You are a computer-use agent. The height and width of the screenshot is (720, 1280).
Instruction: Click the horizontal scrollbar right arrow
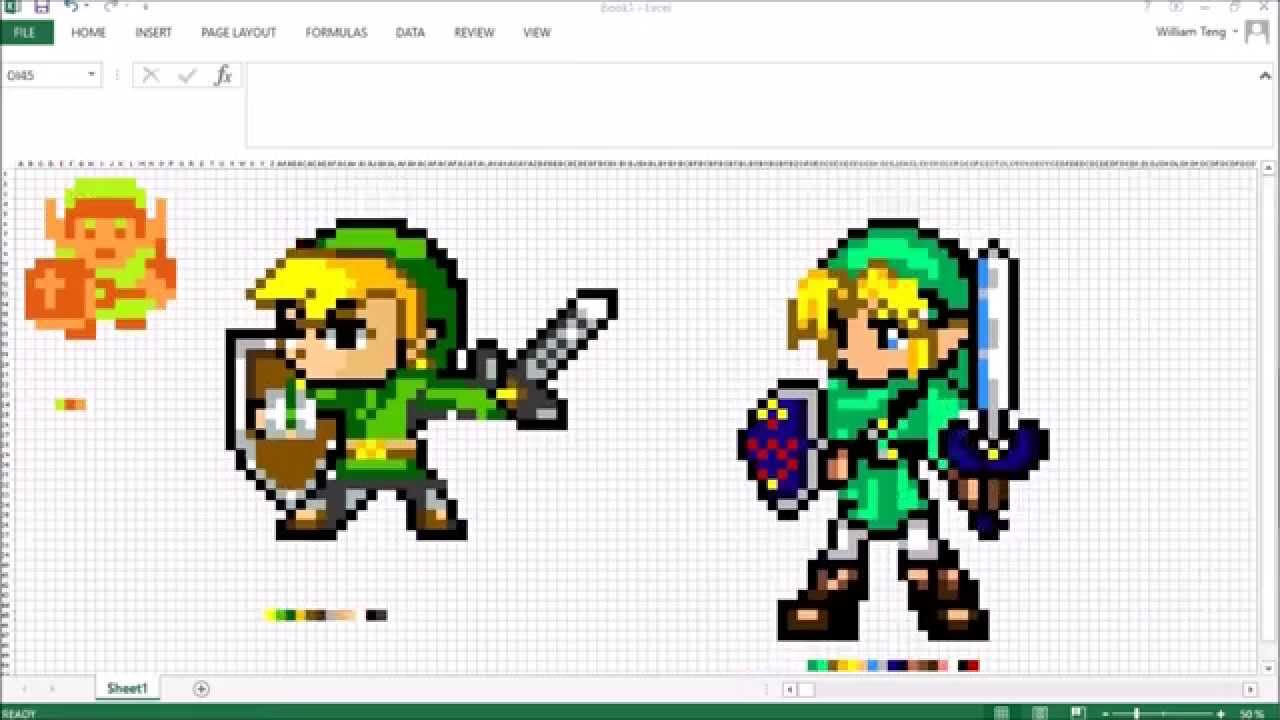(1250, 689)
